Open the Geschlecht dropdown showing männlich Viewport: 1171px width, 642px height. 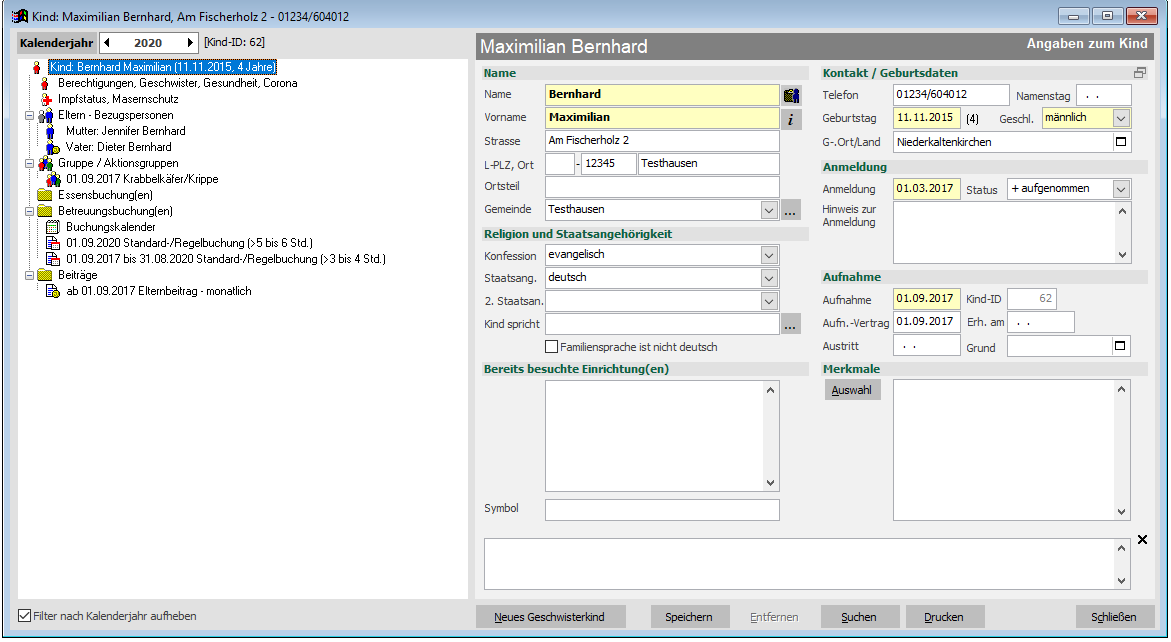click(1122, 118)
